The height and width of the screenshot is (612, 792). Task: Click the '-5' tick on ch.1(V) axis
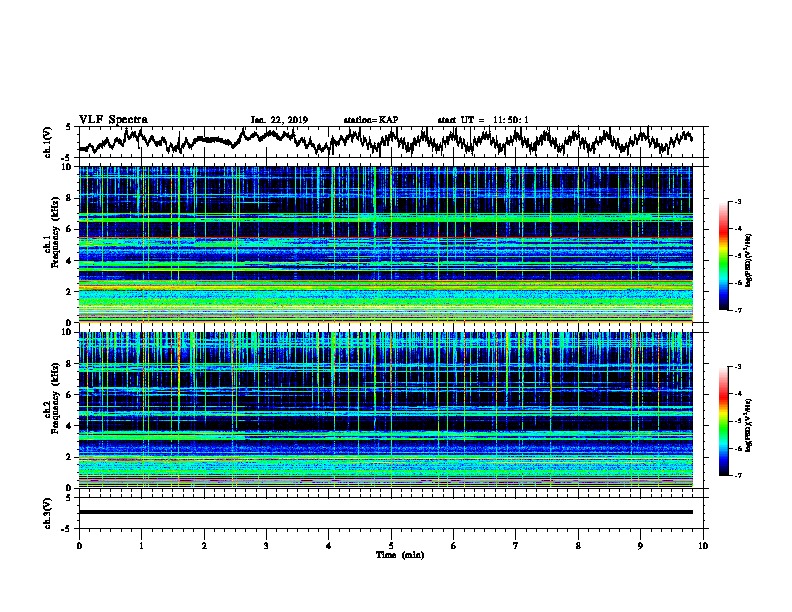click(x=67, y=158)
